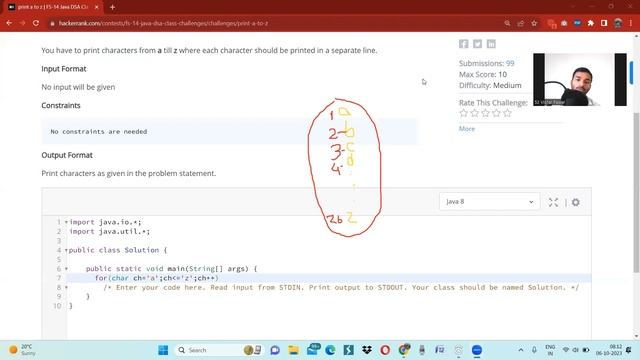Click the 'import java.util.*;' code line
This screenshot has height=360, width=640.
[x=109, y=231]
